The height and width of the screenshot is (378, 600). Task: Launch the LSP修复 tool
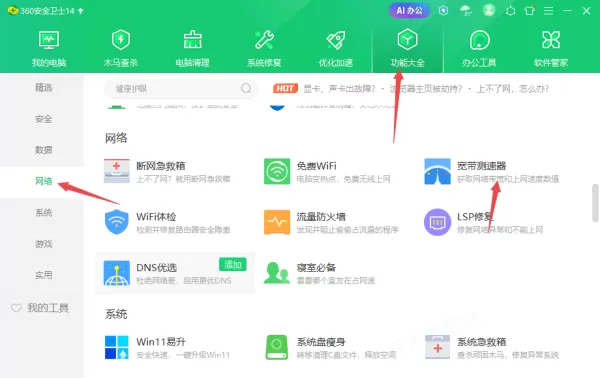point(484,222)
